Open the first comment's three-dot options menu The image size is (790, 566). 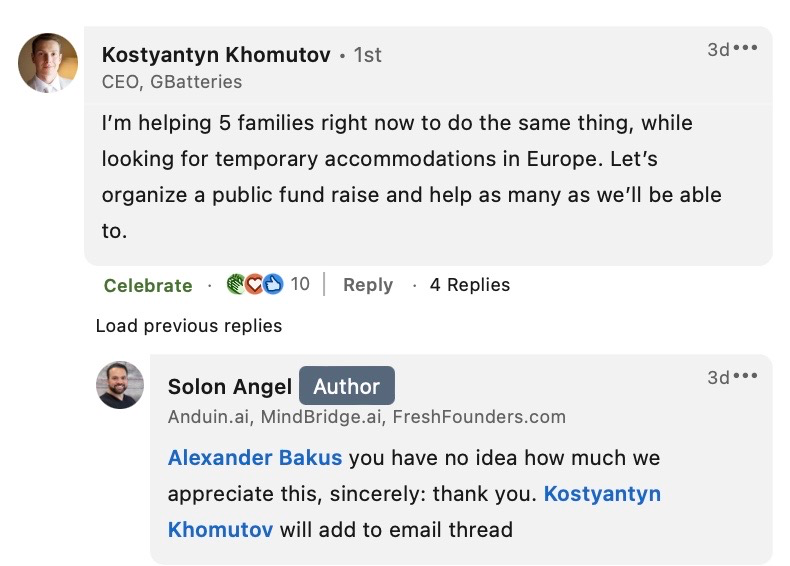[746, 49]
